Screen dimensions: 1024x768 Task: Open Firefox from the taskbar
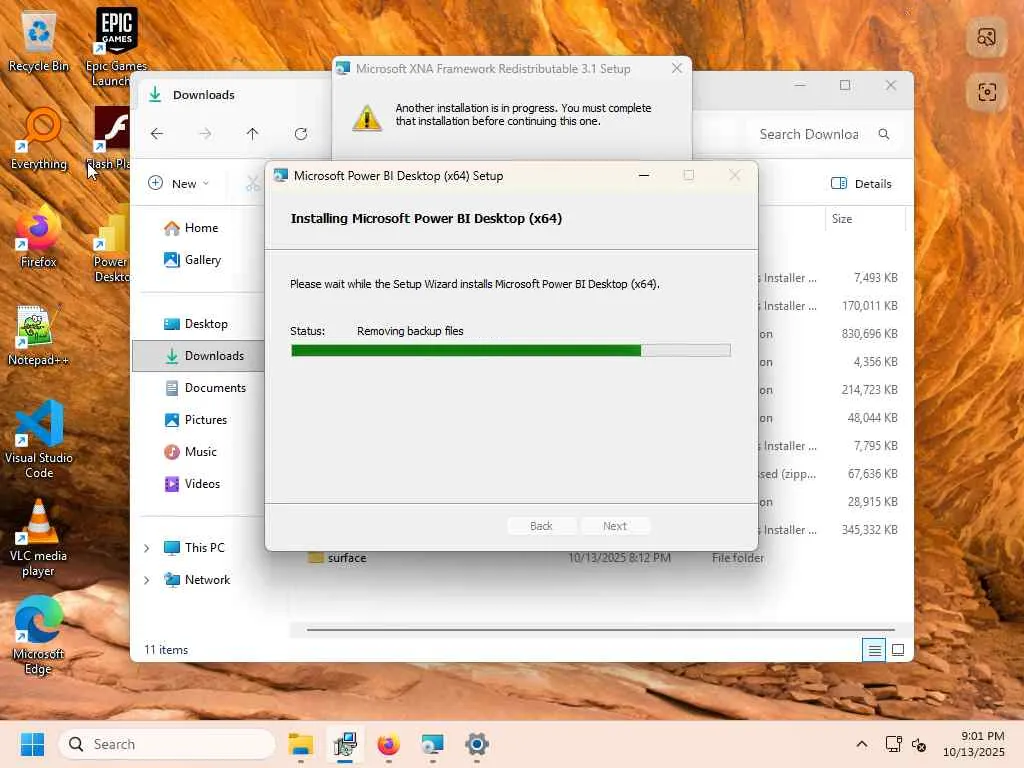tap(389, 744)
